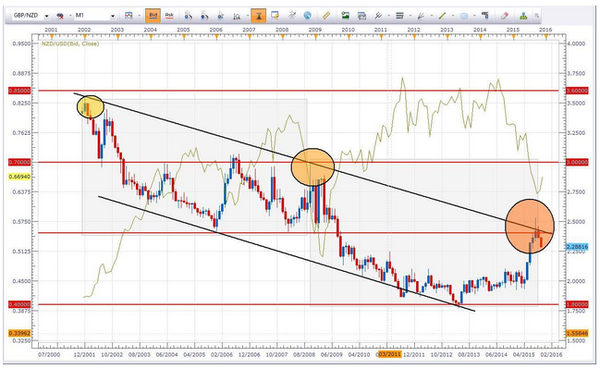Viewport: 600px width, 369px height.
Task: Click the save chart as image icon
Action: point(346,15)
